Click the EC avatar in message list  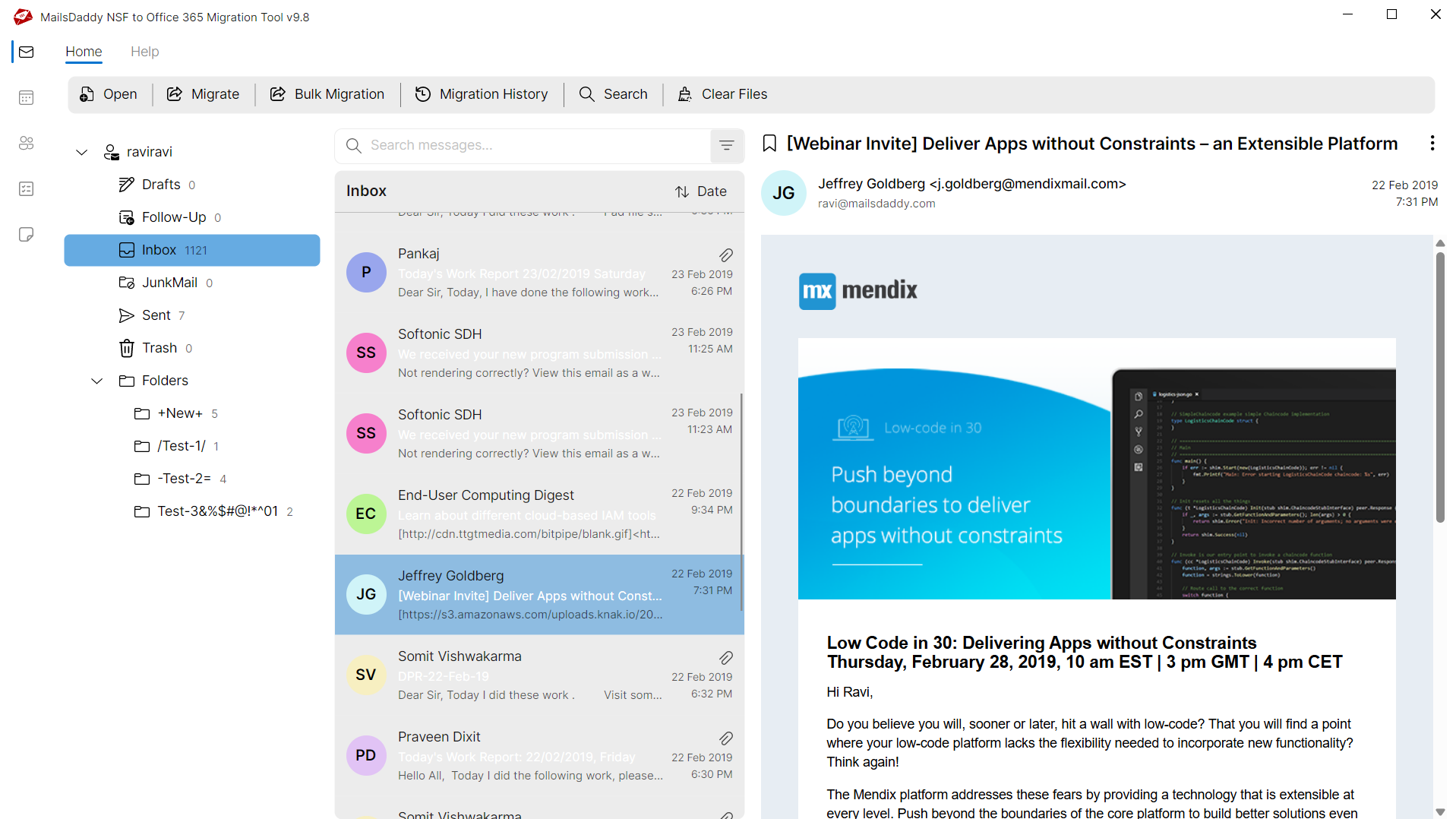pos(366,514)
